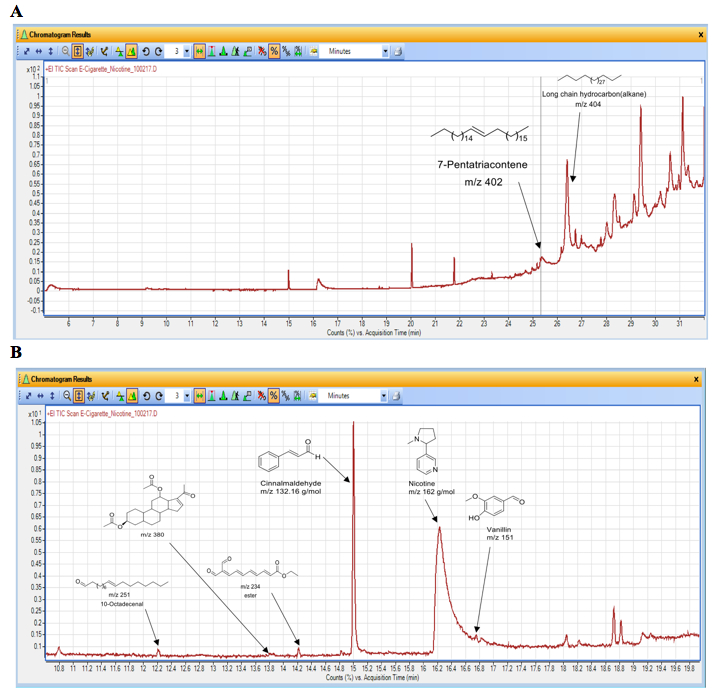Click the redo rotate arrow in panel B toolbar
This screenshot has height=693, width=717.
point(159,396)
